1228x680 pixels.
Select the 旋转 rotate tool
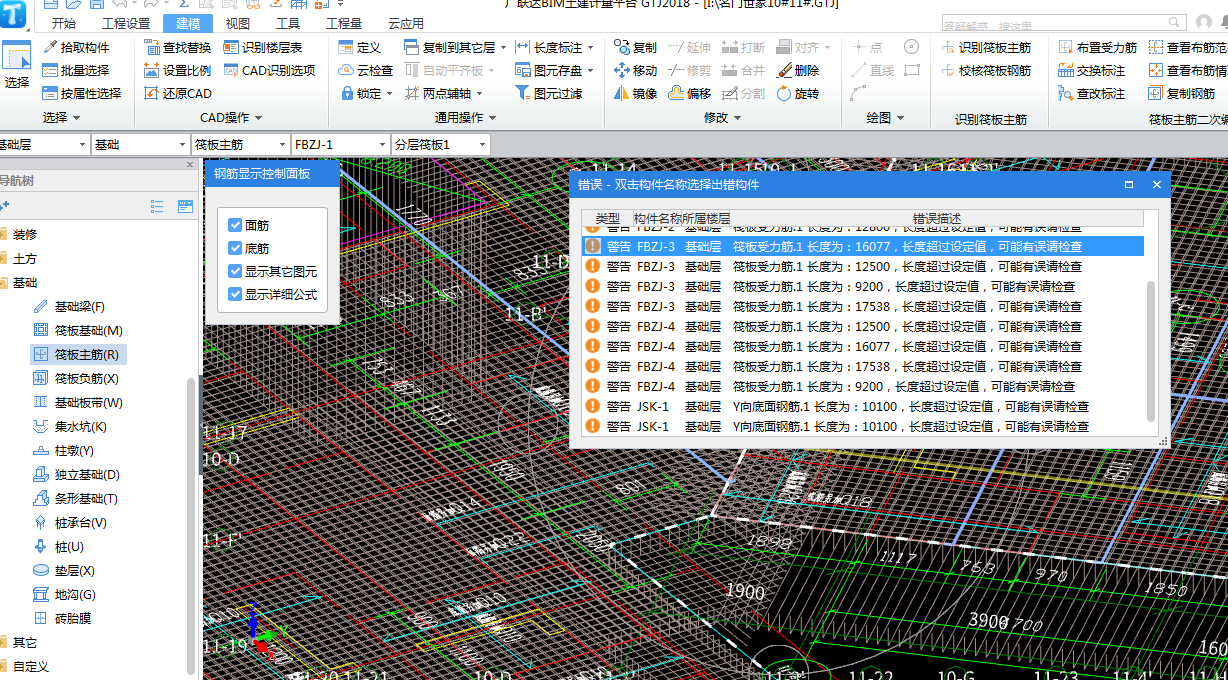point(797,93)
